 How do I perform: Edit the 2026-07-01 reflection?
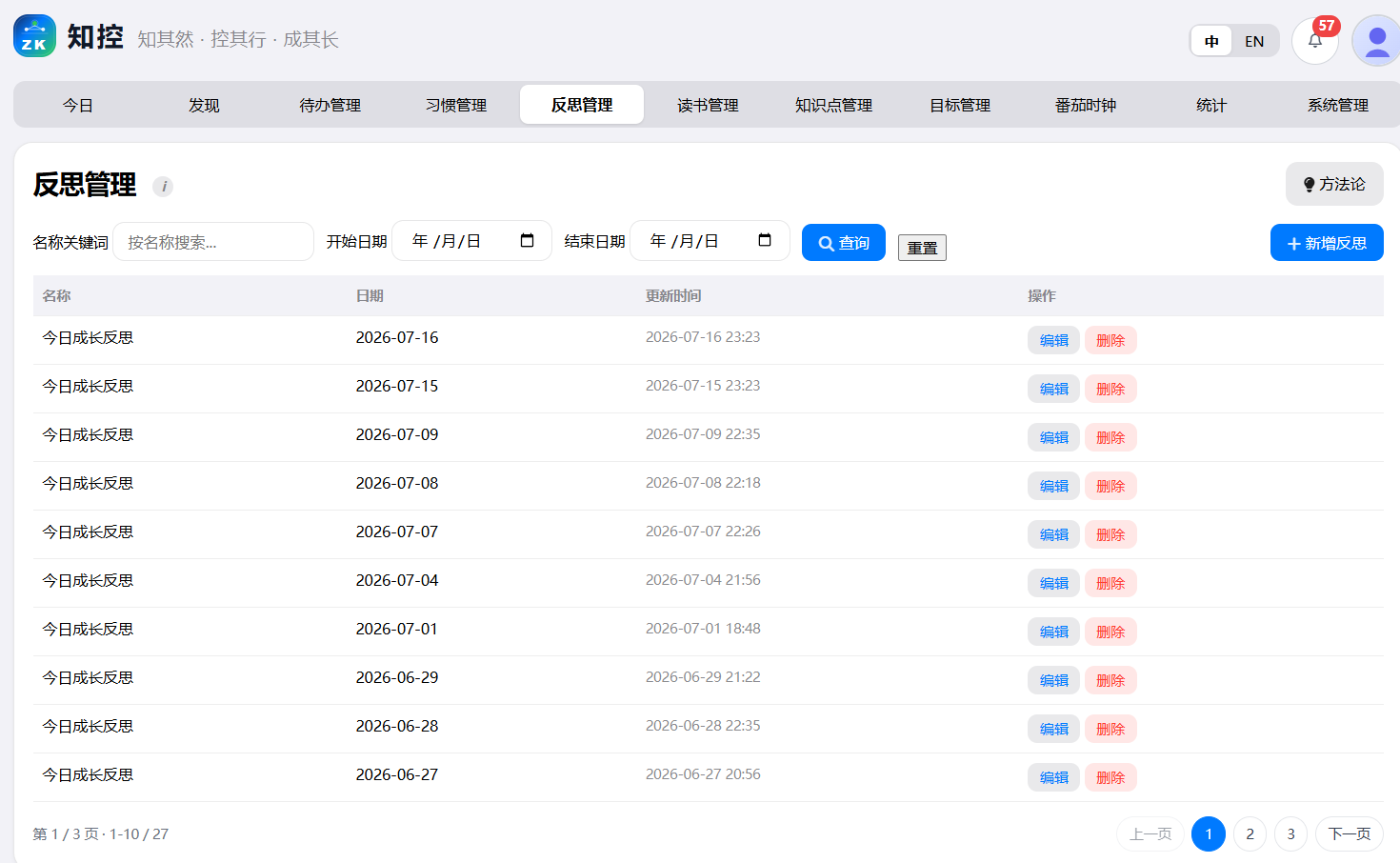point(1053,632)
